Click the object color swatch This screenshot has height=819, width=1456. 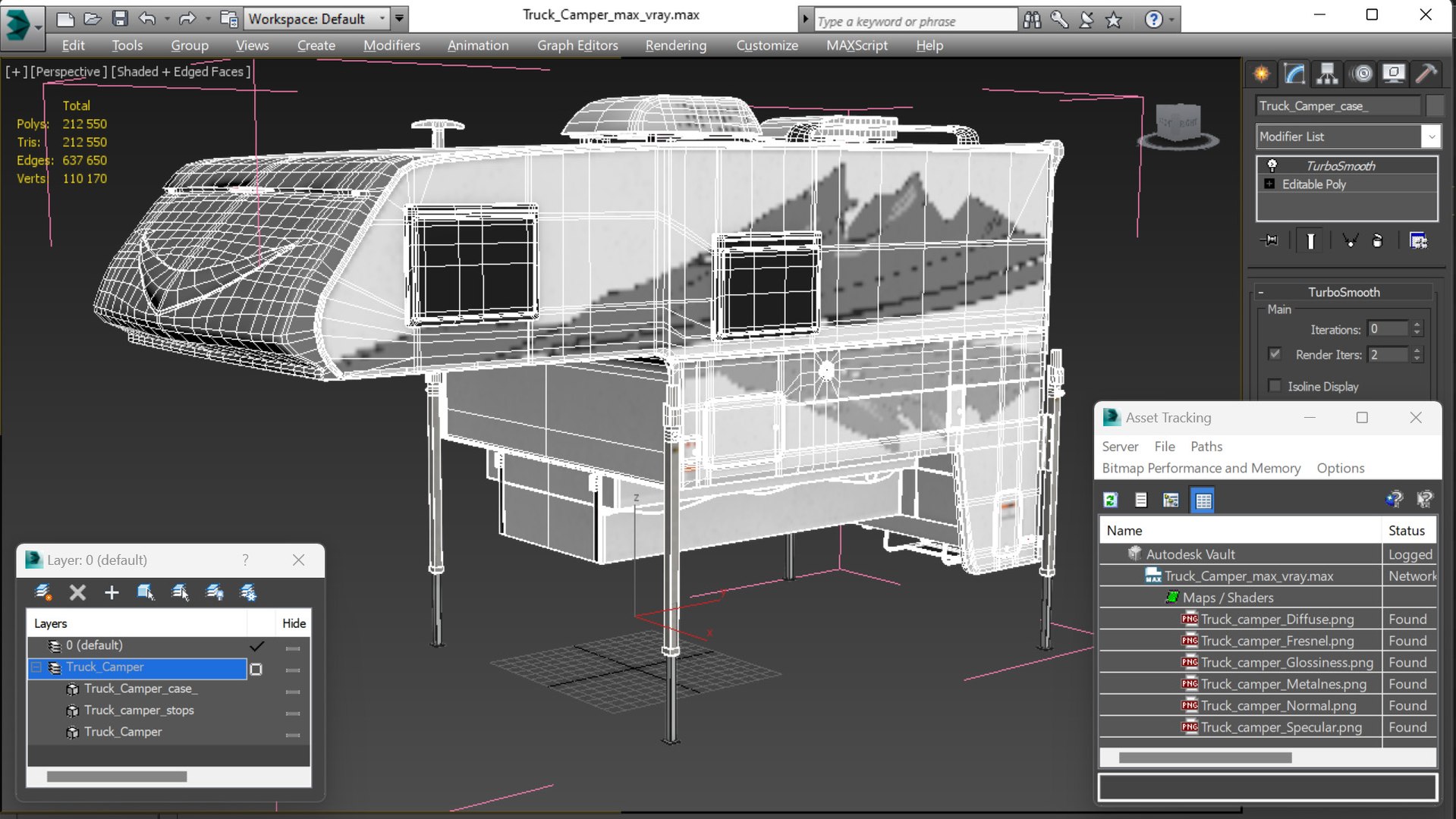pyautogui.click(x=1435, y=106)
